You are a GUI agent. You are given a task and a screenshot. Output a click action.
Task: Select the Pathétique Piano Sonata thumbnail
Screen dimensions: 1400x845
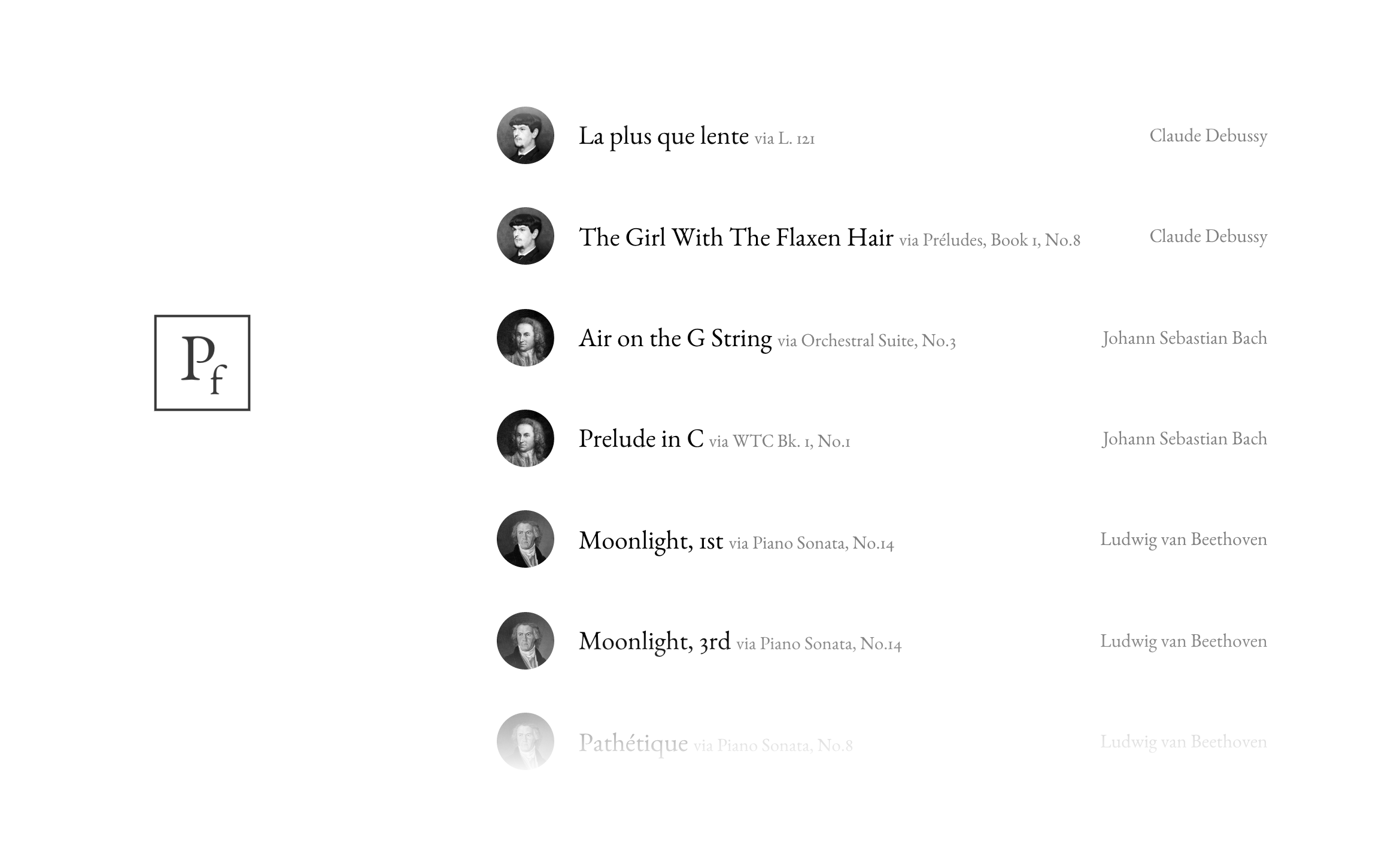(x=523, y=743)
